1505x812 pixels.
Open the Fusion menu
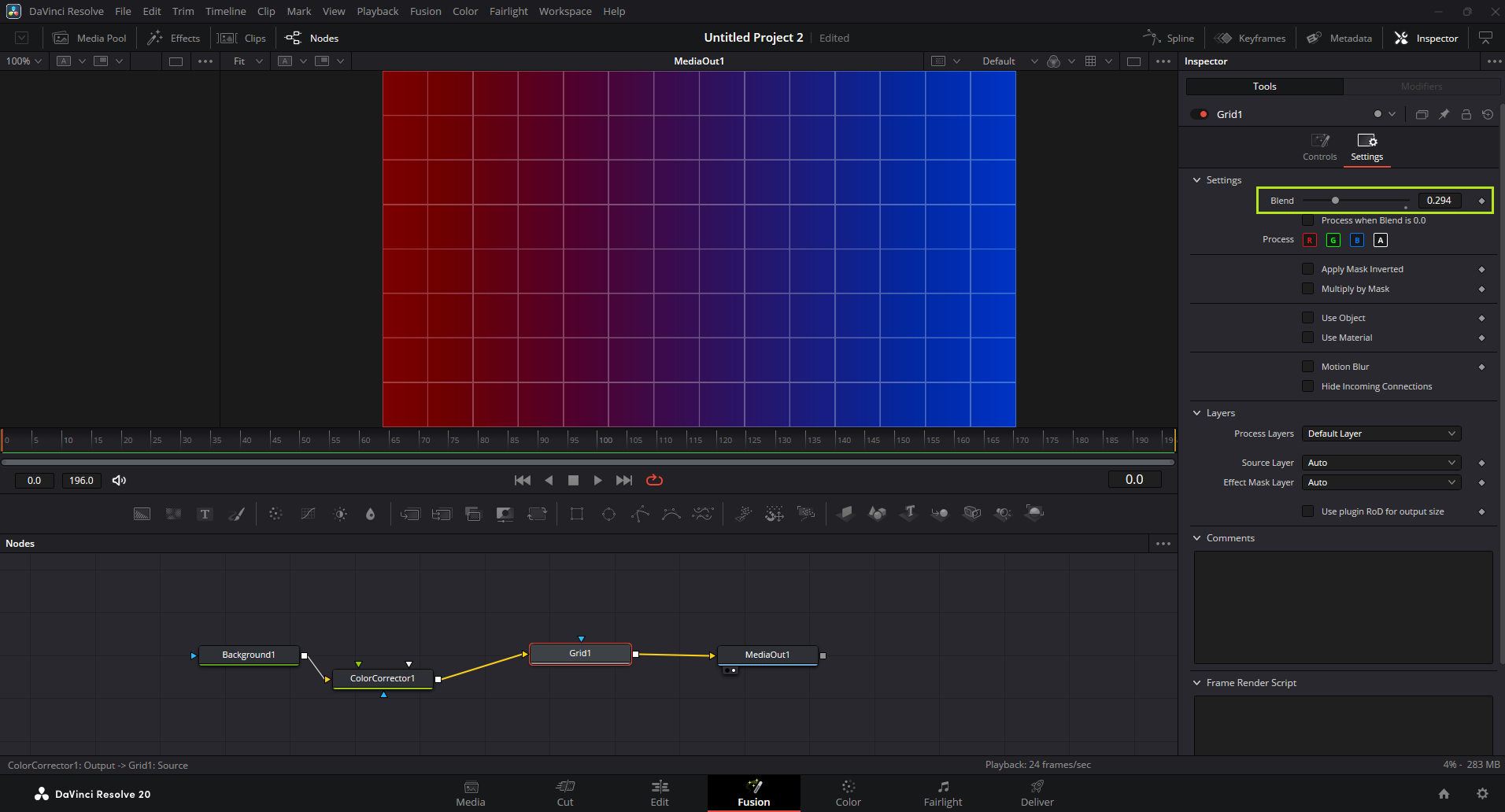click(x=425, y=11)
